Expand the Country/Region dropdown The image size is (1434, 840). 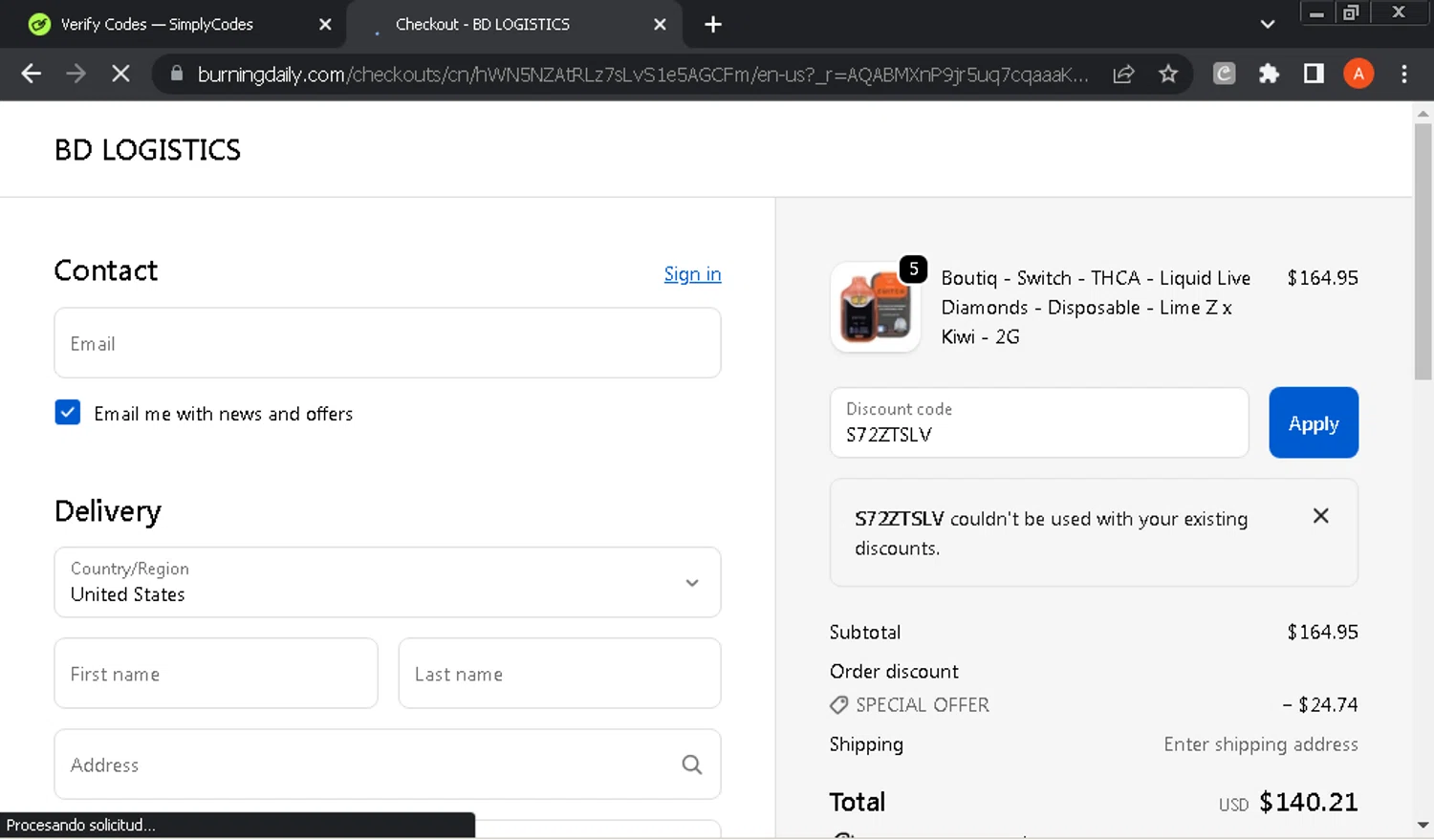(x=387, y=582)
